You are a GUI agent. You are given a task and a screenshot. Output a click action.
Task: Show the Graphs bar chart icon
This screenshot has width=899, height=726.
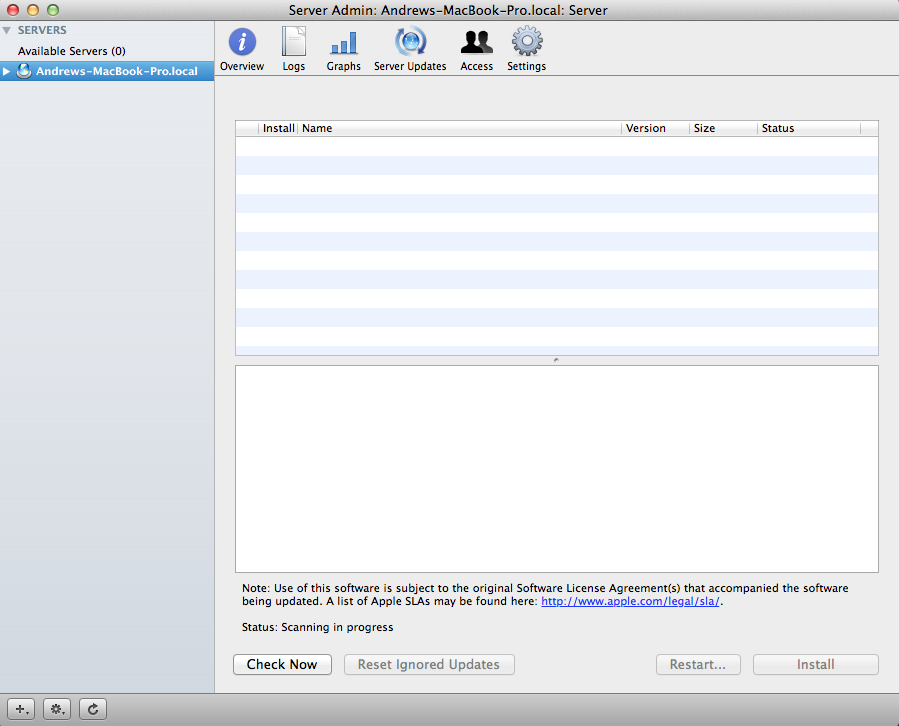(x=343, y=44)
